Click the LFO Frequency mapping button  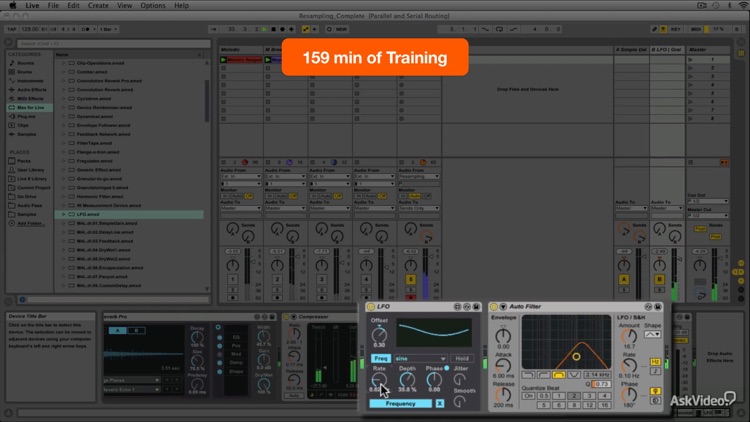(401, 404)
